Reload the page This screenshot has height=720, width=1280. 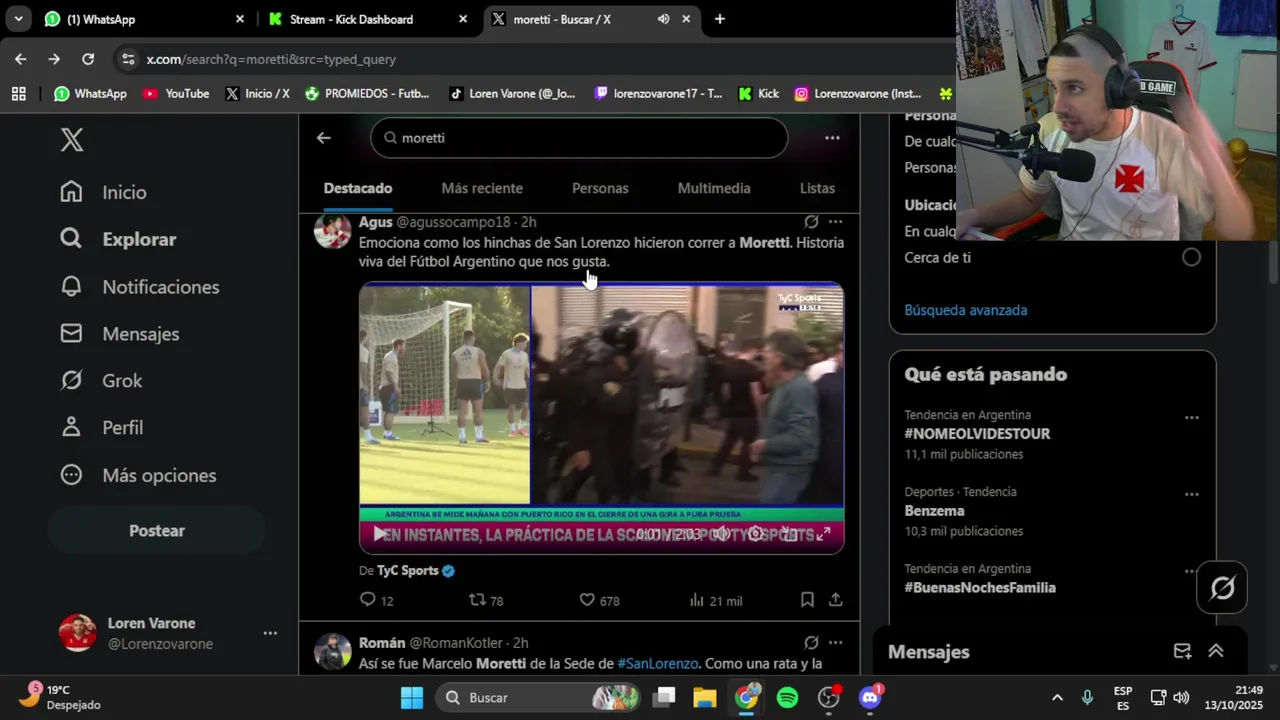[88, 59]
